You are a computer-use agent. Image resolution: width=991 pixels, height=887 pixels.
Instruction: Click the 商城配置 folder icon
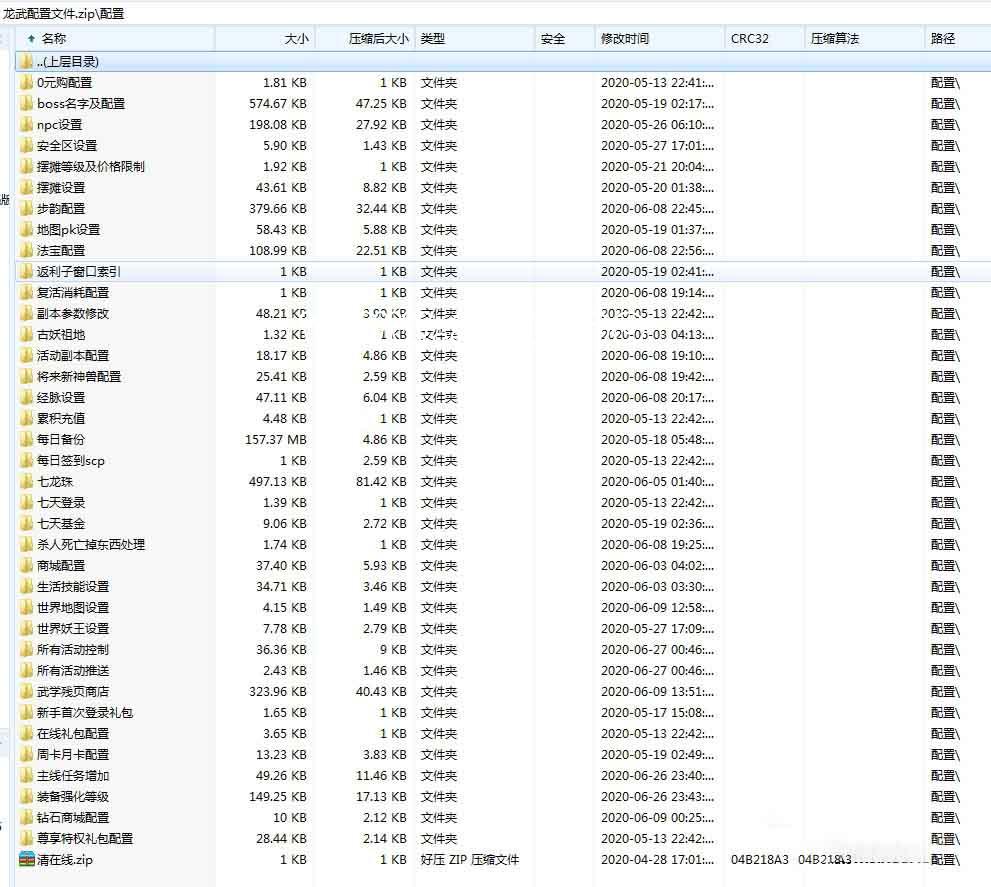pyautogui.click(x=26, y=565)
